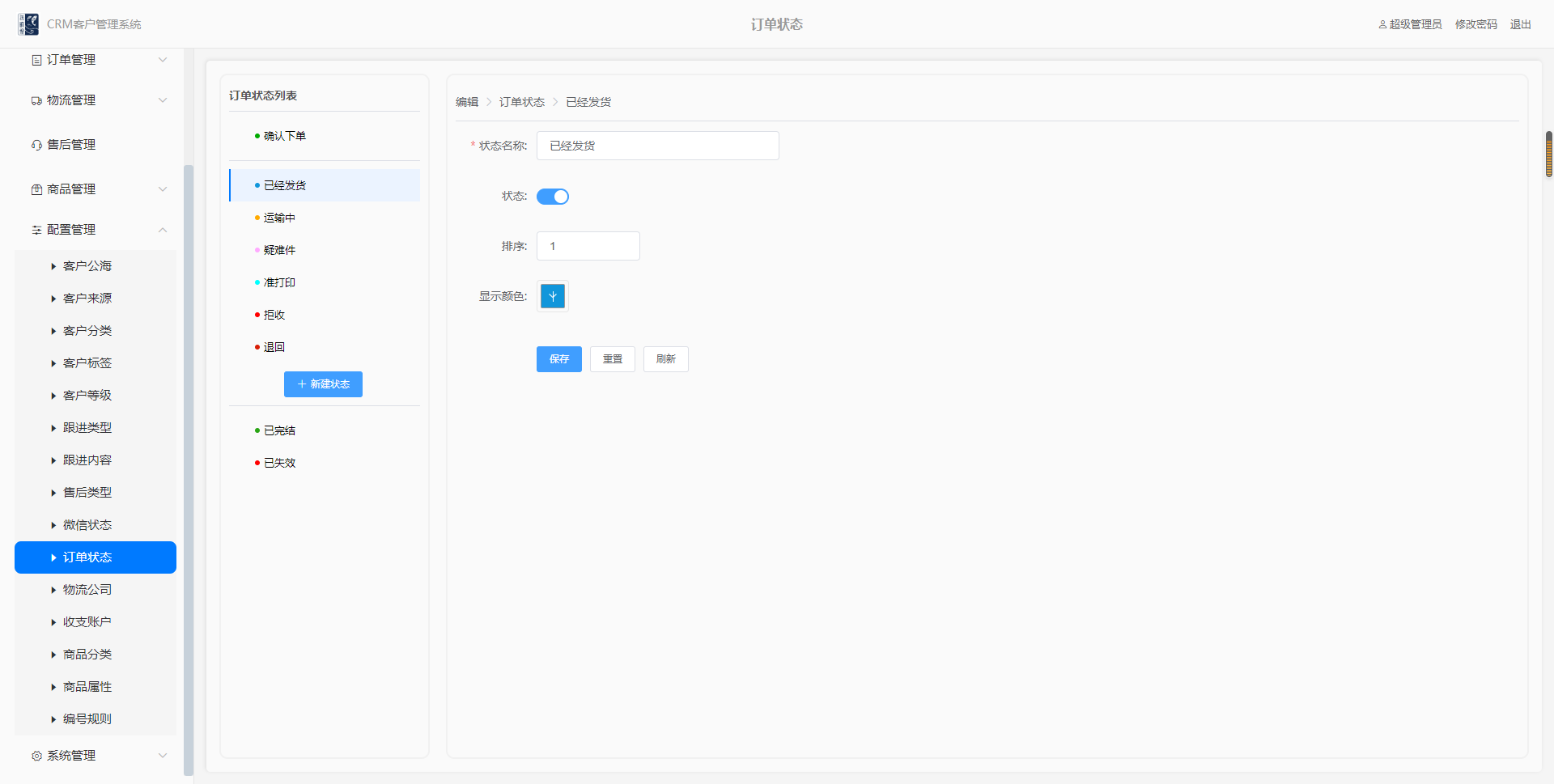The image size is (1554, 784).
Task: Open the 商品属性 submenu item
Action: tap(96, 687)
